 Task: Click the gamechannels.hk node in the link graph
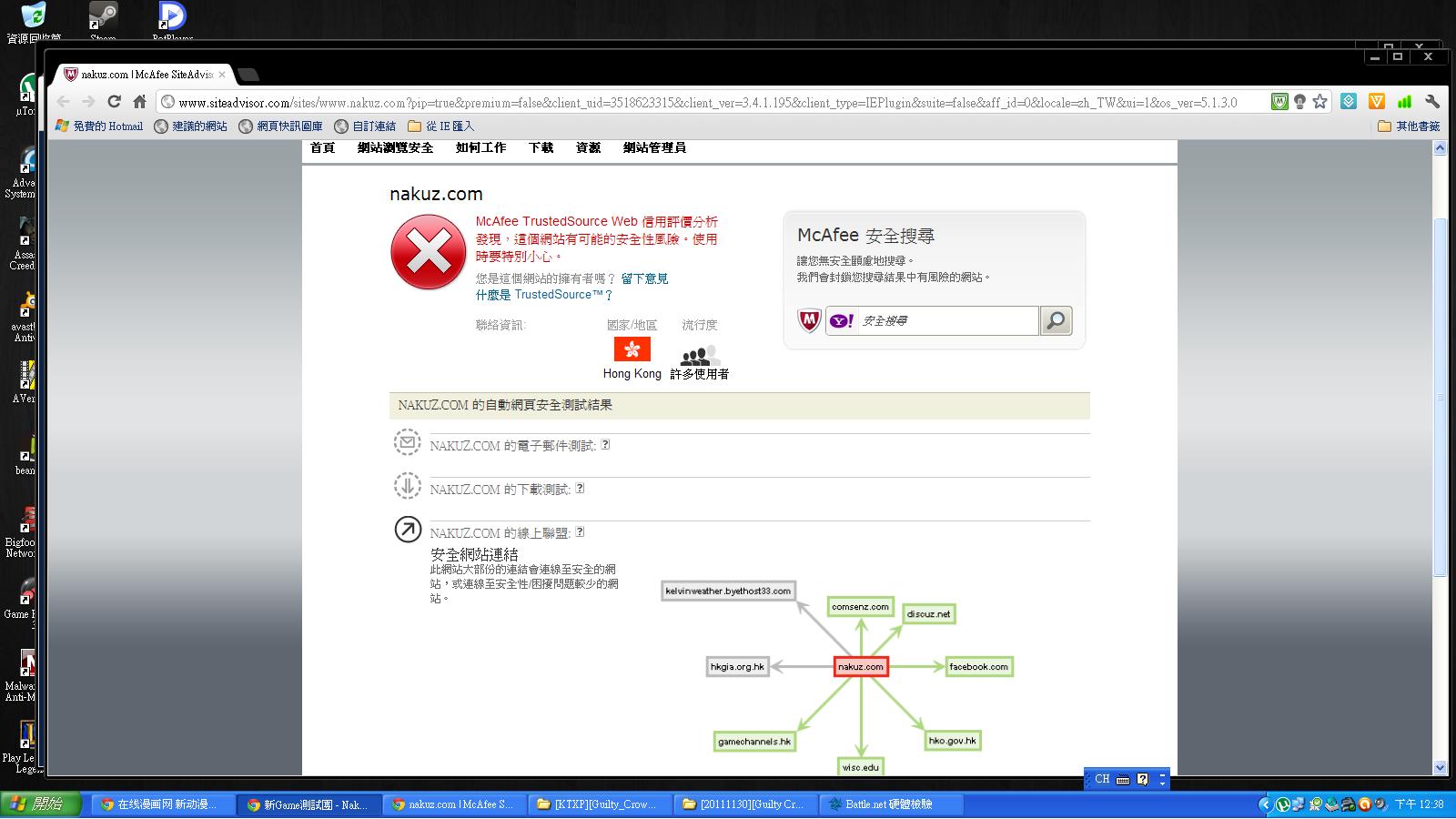click(754, 742)
